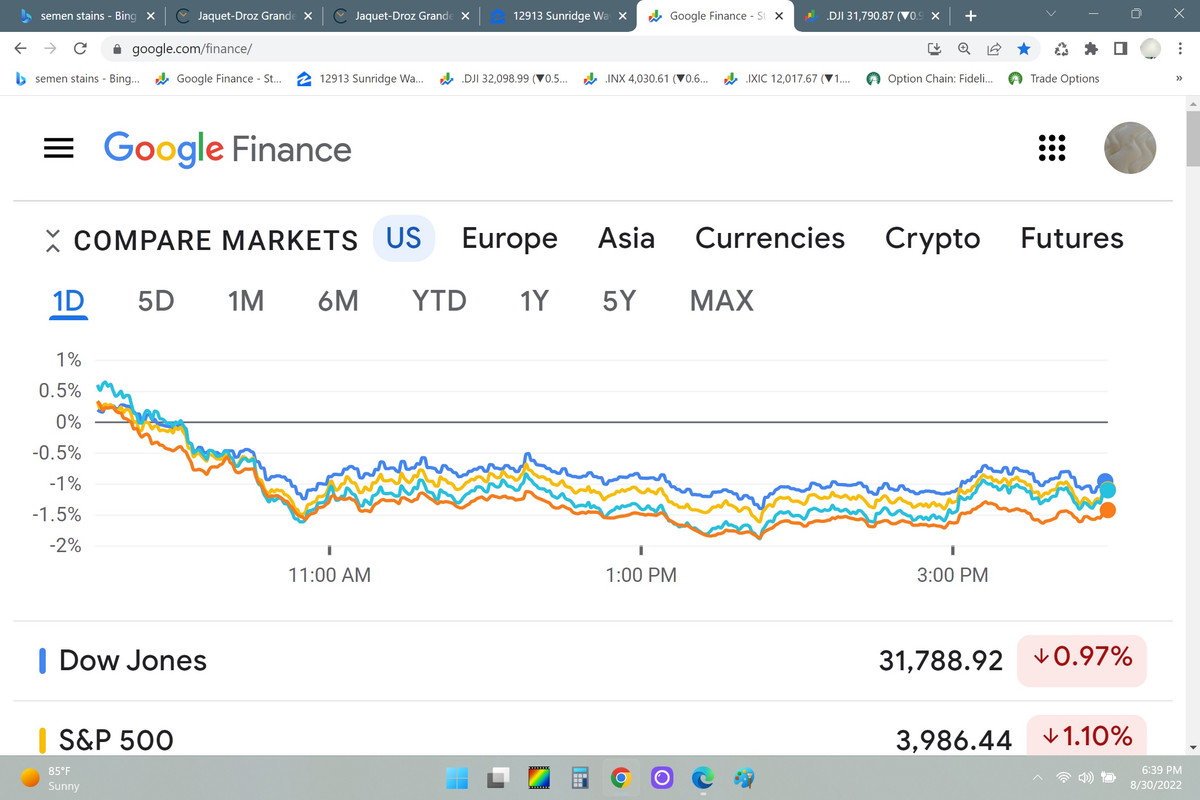
Task: Open the Chrome profile avatar in toolbar
Action: point(1152,48)
